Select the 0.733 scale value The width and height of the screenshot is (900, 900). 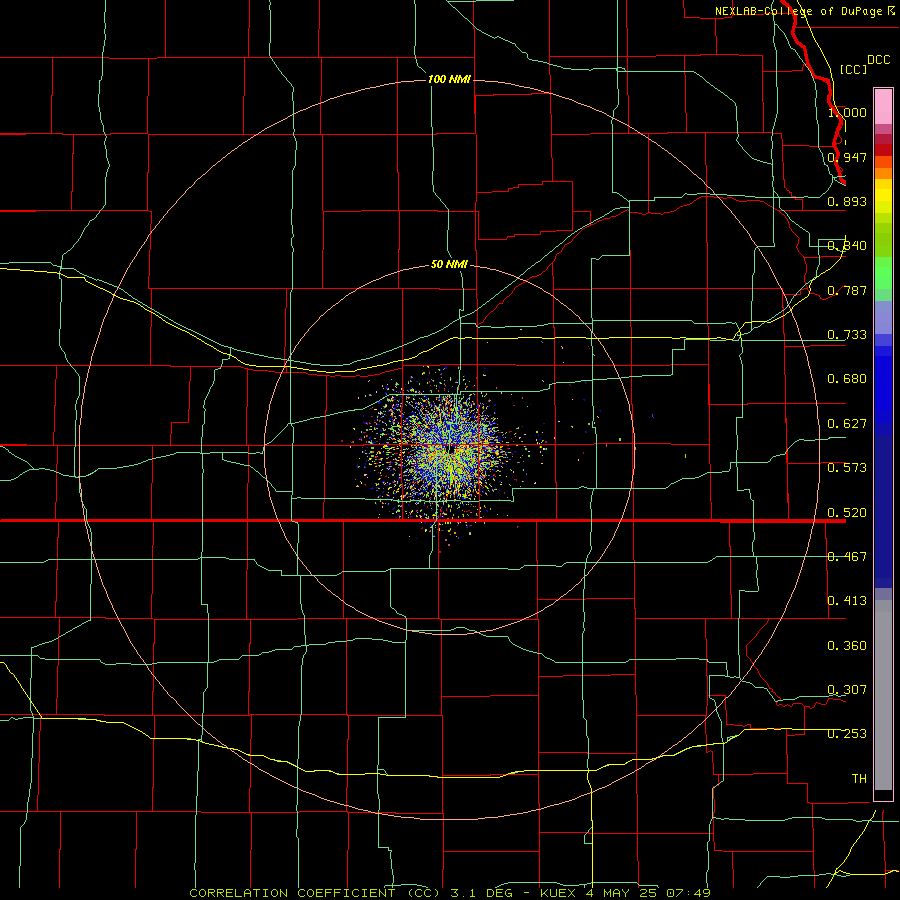847,335
